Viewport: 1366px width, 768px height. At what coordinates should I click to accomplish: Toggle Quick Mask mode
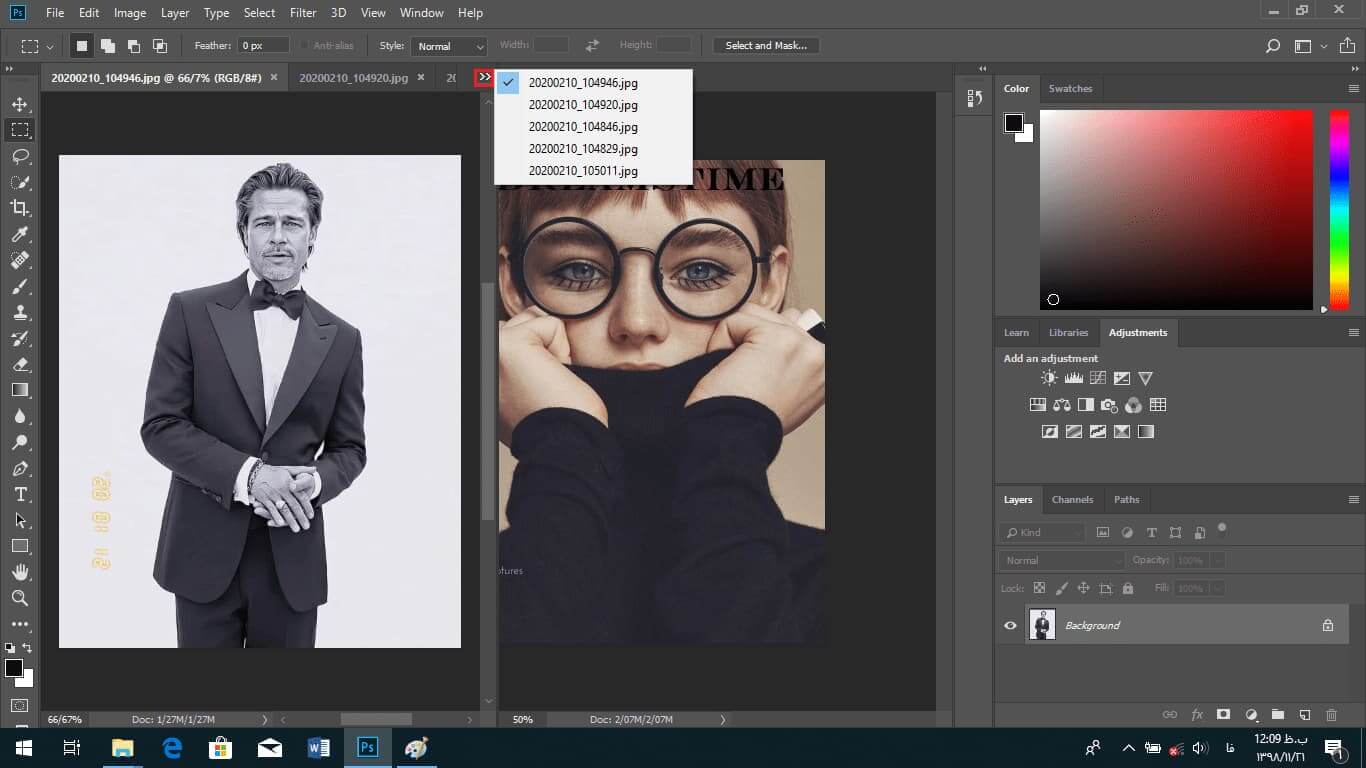pyautogui.click(x=20, y=706)
